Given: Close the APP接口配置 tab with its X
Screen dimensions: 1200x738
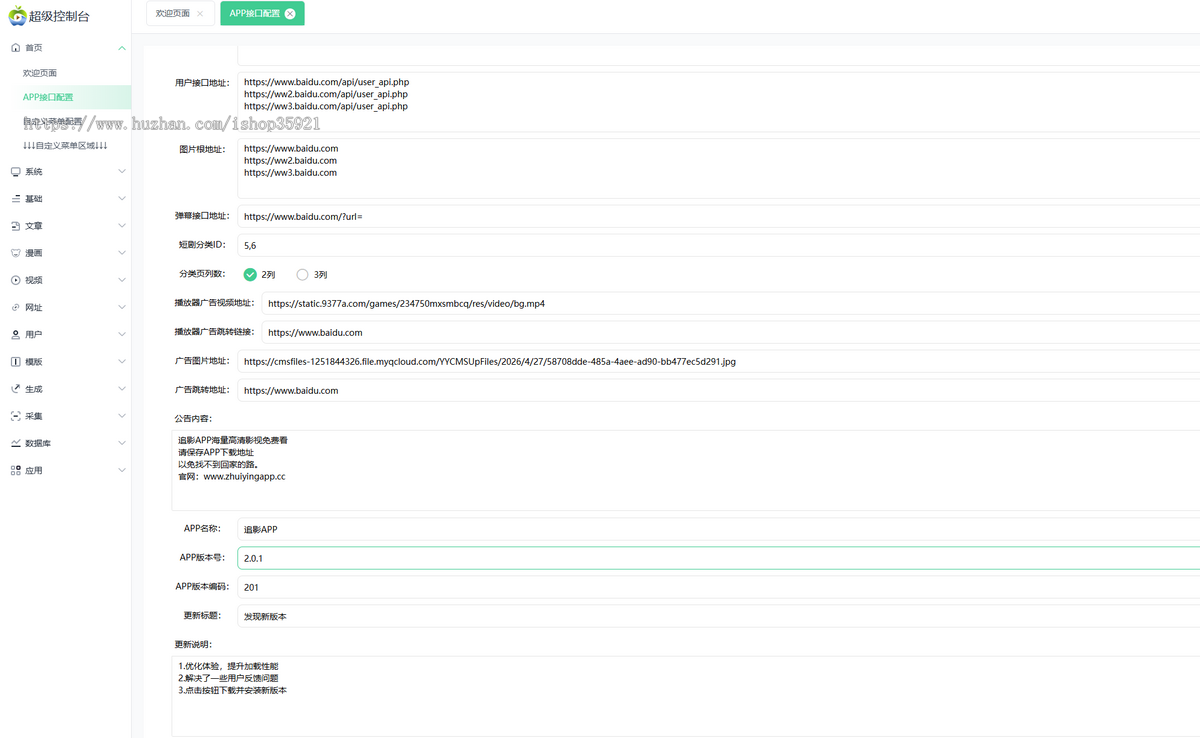Looking at the screenshot, I should click(290, 14).
